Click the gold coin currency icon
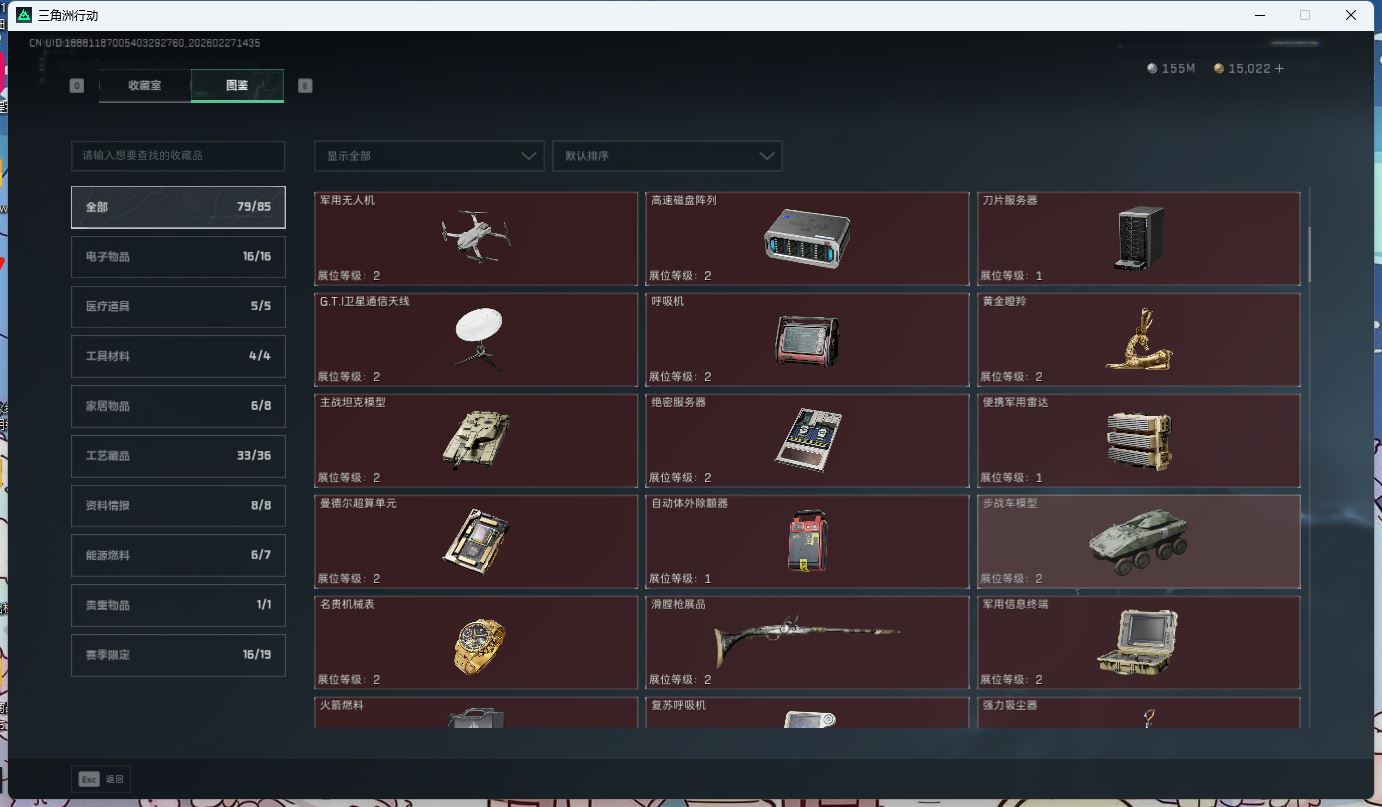This screenshot has width=1382, height=807. (x=1219, y=68)
